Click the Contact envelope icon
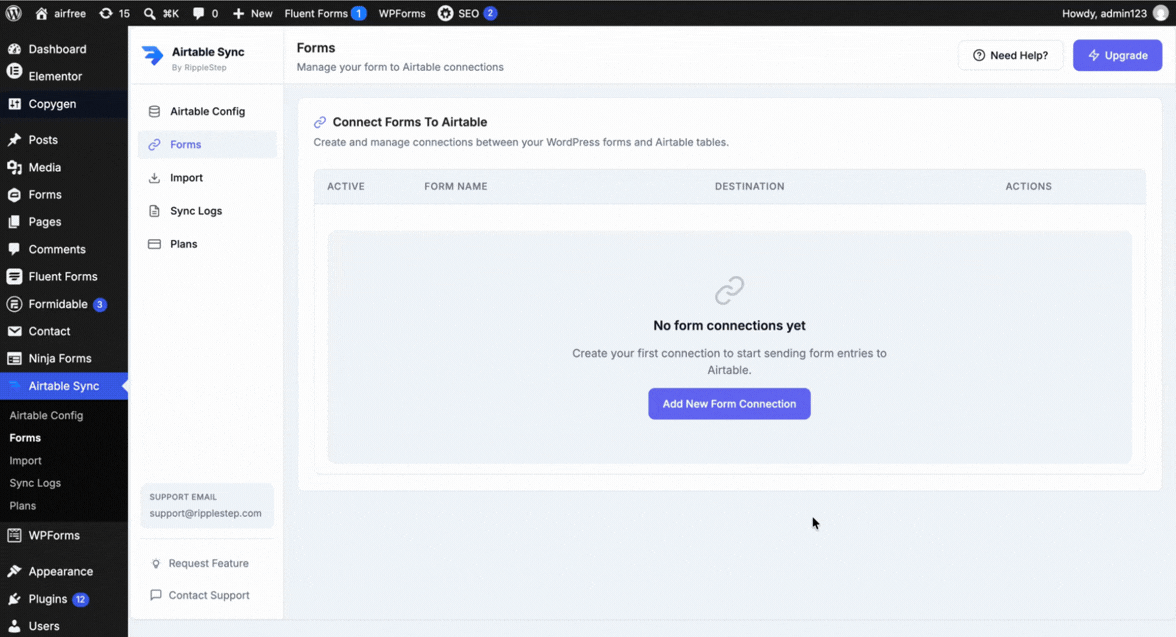 14,331
